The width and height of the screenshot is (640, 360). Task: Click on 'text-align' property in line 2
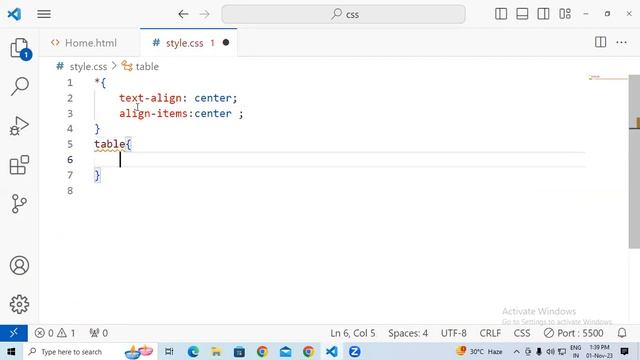click(x=150, y=98)
